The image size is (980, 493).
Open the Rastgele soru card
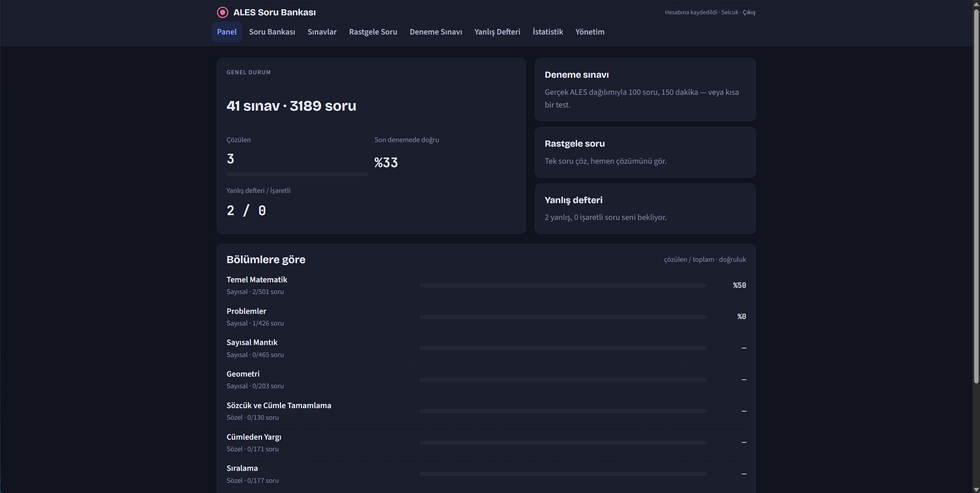[645, 152]
